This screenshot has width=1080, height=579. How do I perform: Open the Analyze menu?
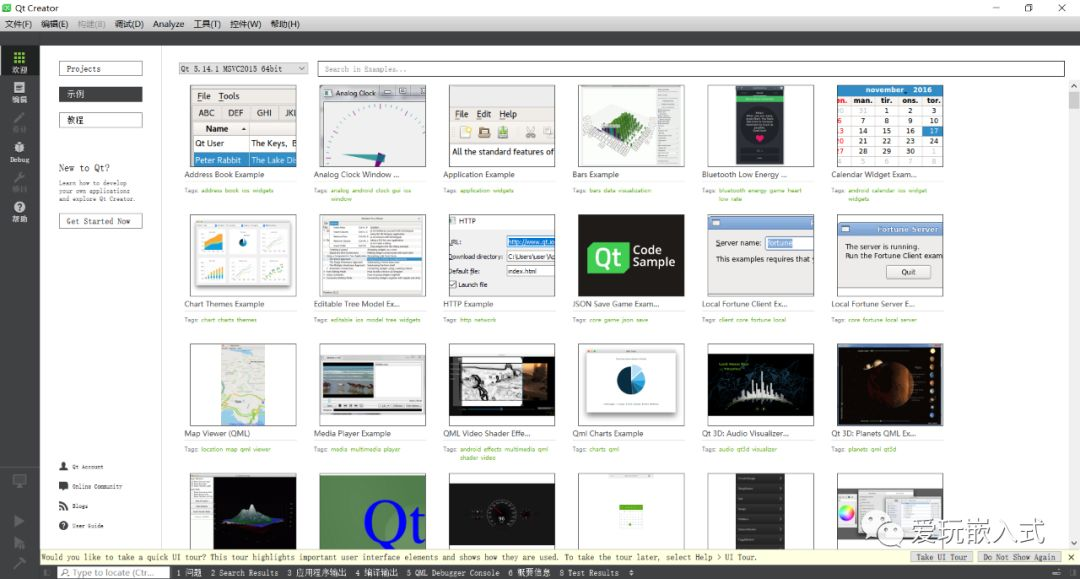coord(168,23)
